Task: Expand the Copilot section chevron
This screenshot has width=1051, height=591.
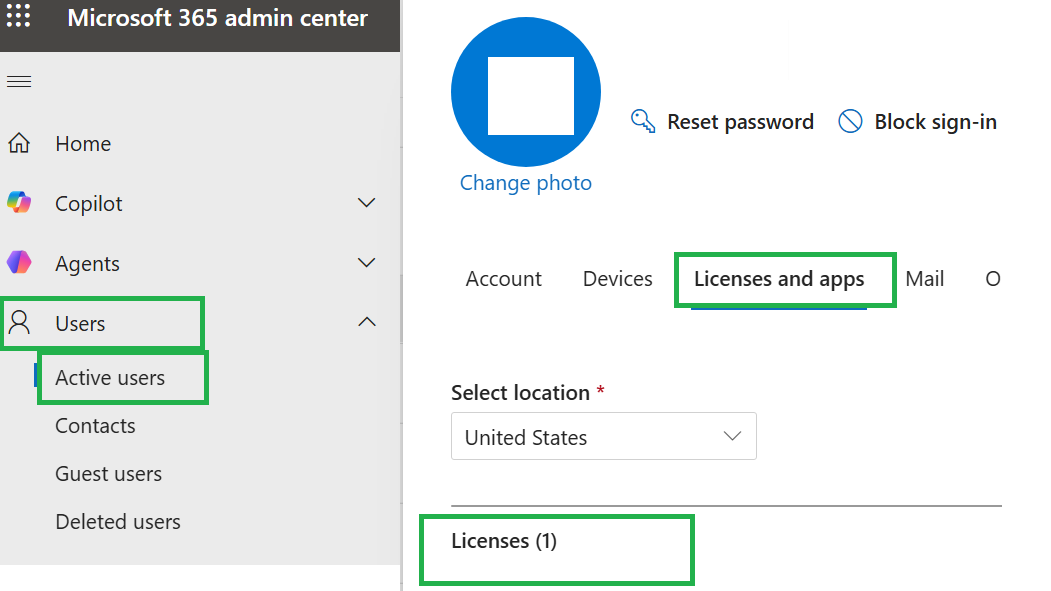Action: pos(367,202)
